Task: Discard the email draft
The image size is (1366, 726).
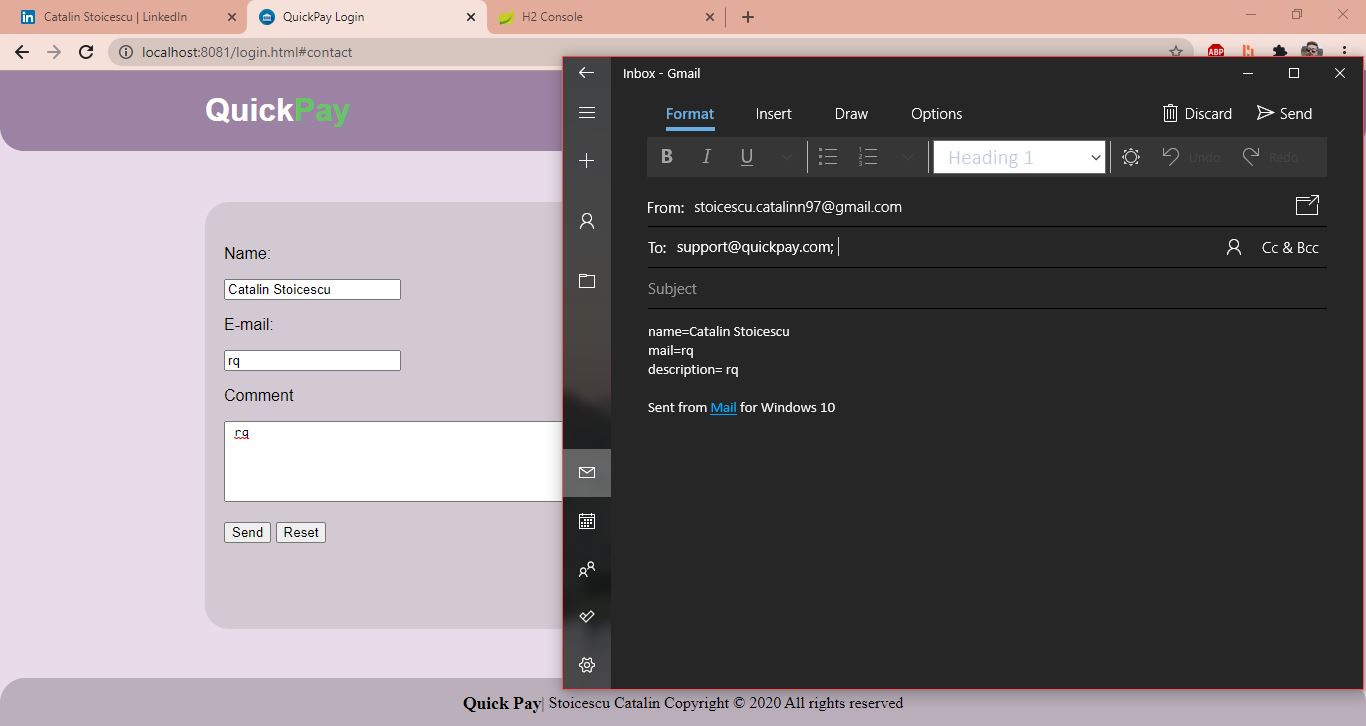Action: click(x=1197, y=113)
